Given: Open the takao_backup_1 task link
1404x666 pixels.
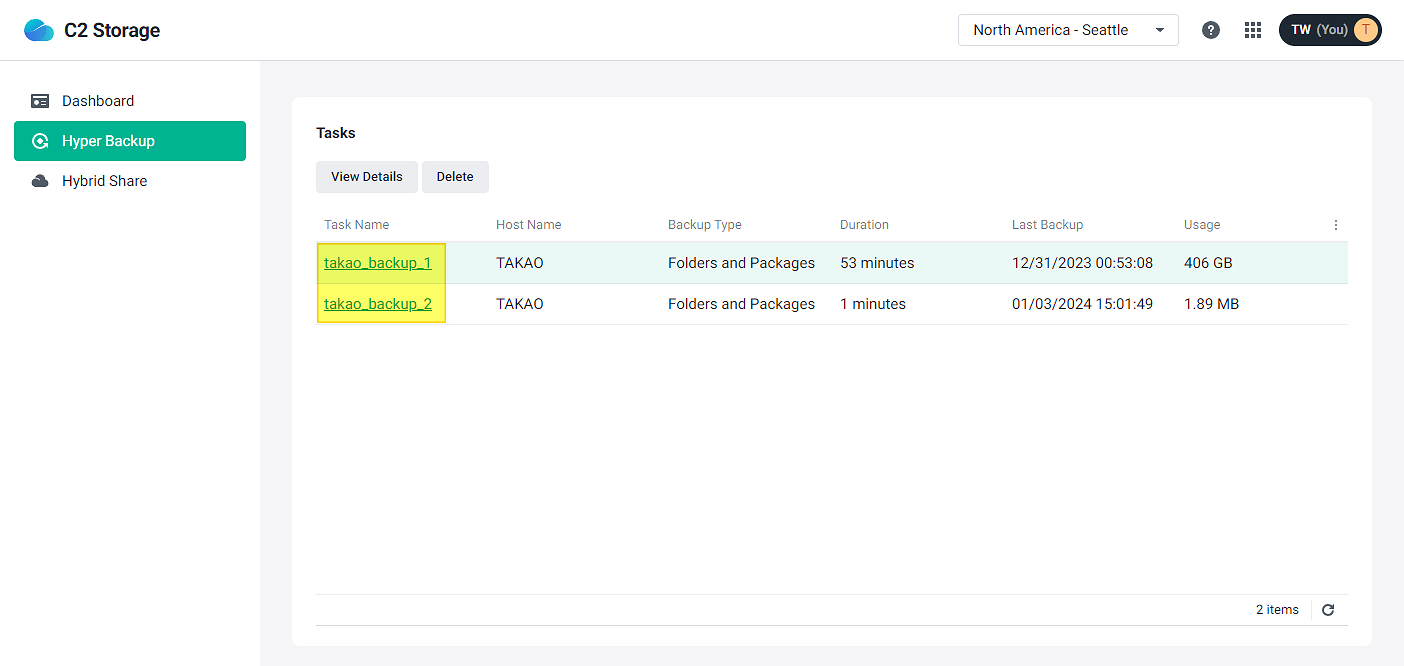Looking at the screenshot, I should coord(377,262).
